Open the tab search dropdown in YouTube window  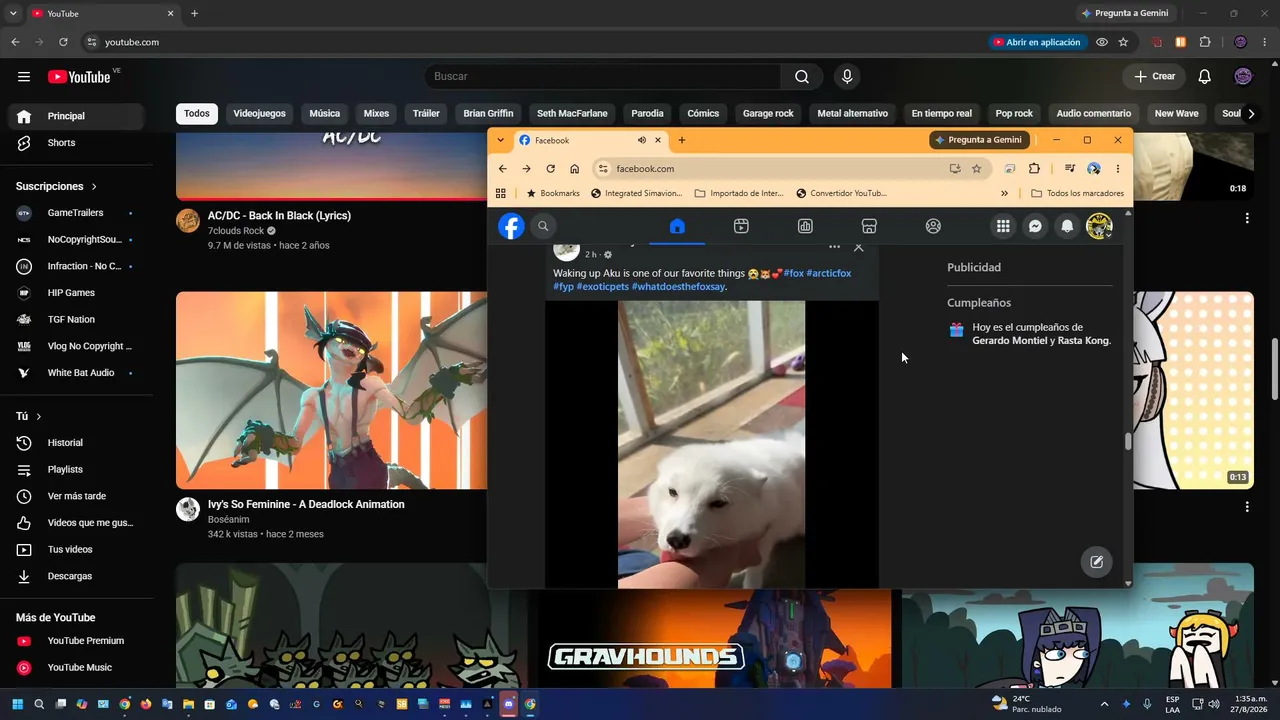pos(13,13)
